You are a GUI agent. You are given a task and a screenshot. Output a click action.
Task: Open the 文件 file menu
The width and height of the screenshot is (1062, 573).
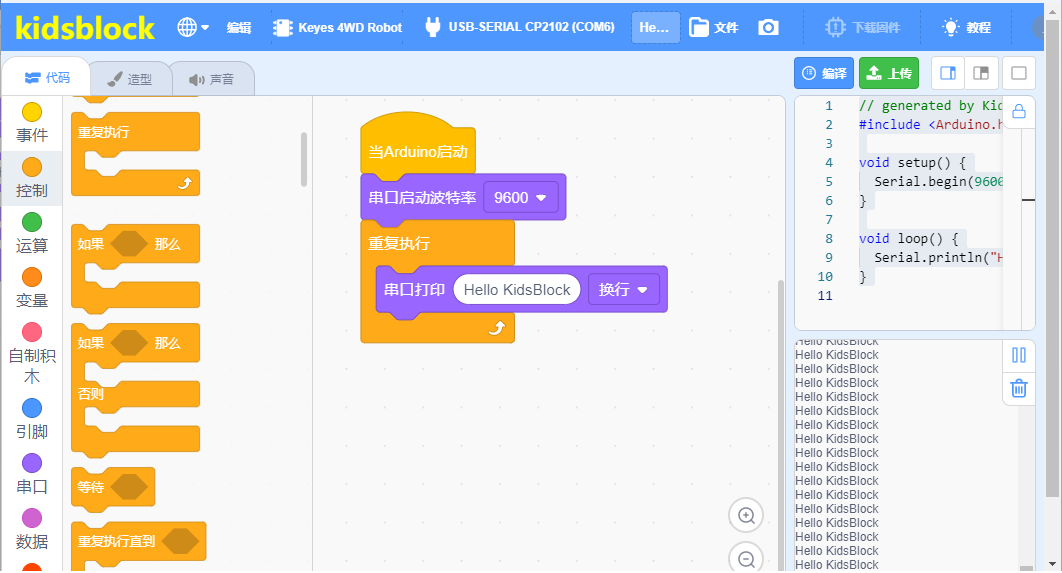[714, 27]
